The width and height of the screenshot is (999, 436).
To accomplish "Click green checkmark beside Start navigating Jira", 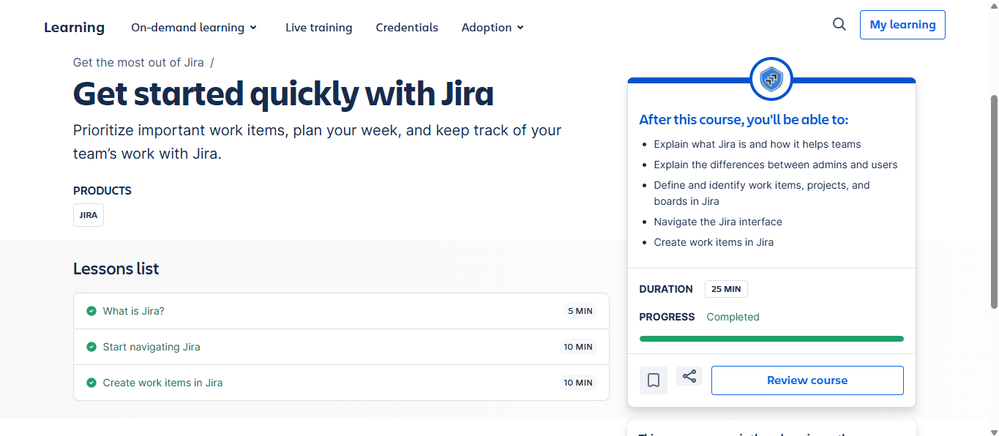I will pos(91,347).
